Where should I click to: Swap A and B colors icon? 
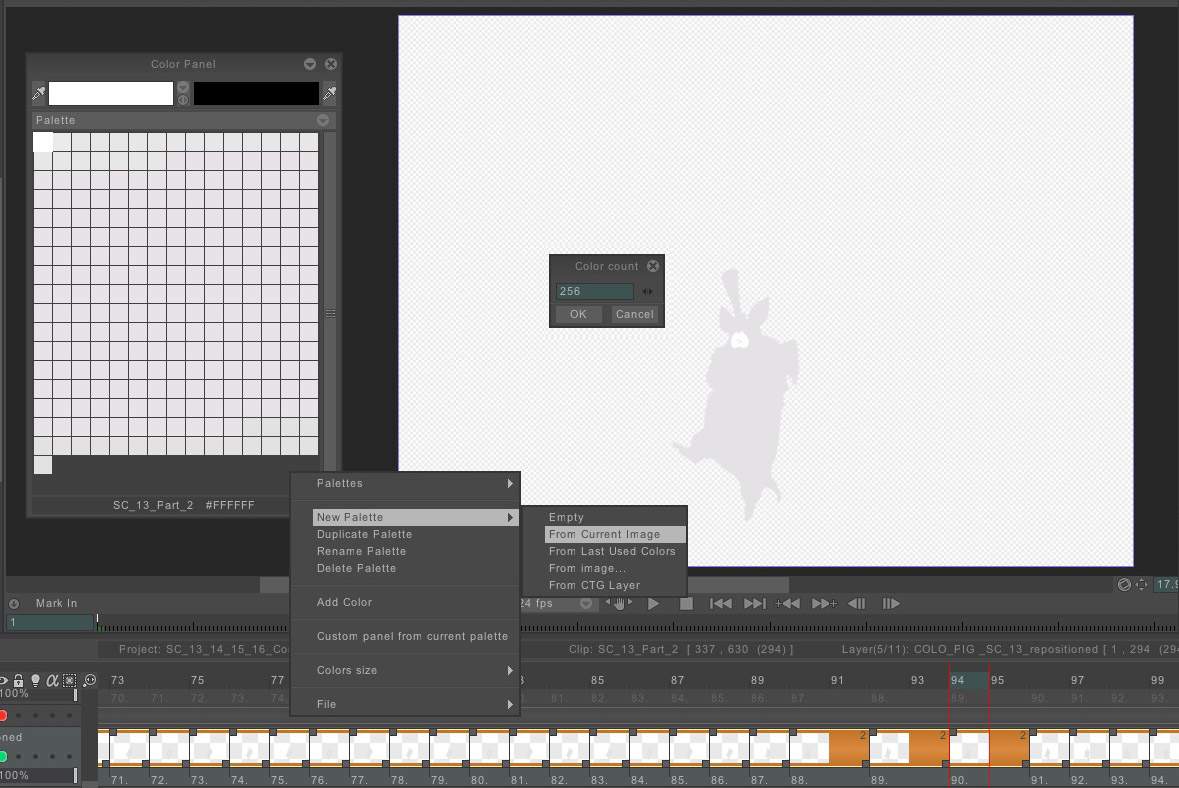click(x=183, y=100)
